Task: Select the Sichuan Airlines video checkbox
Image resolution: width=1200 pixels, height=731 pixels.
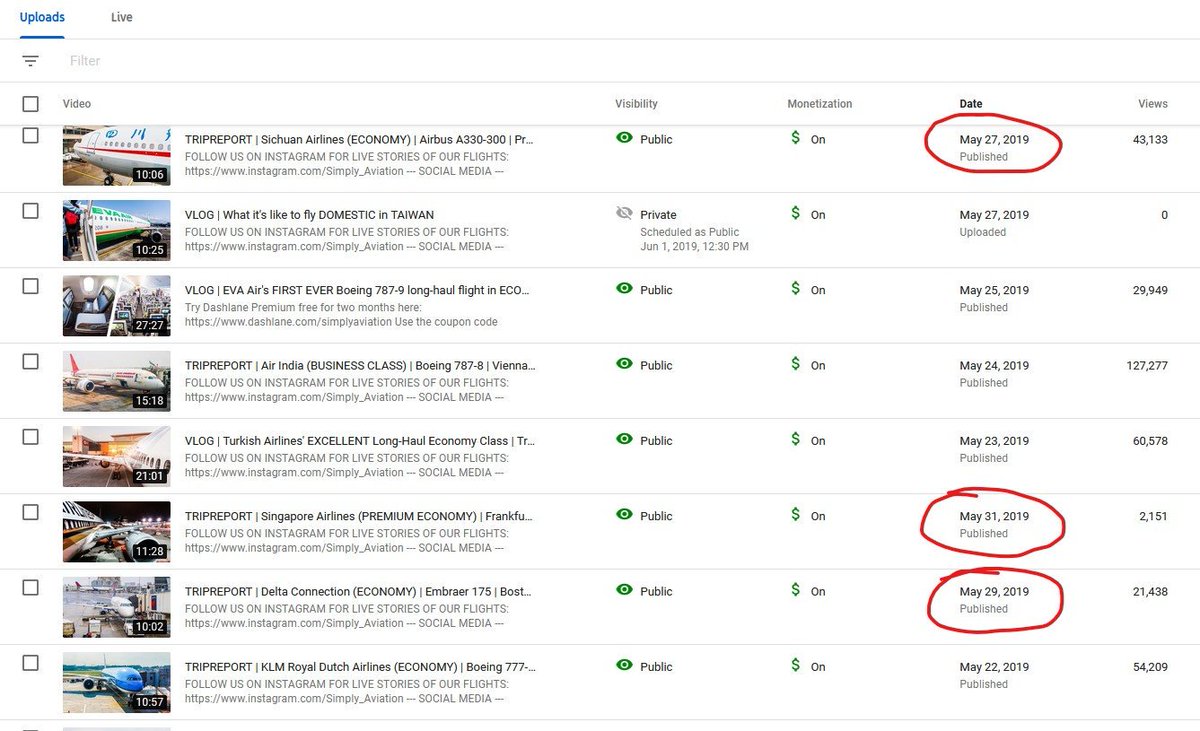Action: [31, 136]
